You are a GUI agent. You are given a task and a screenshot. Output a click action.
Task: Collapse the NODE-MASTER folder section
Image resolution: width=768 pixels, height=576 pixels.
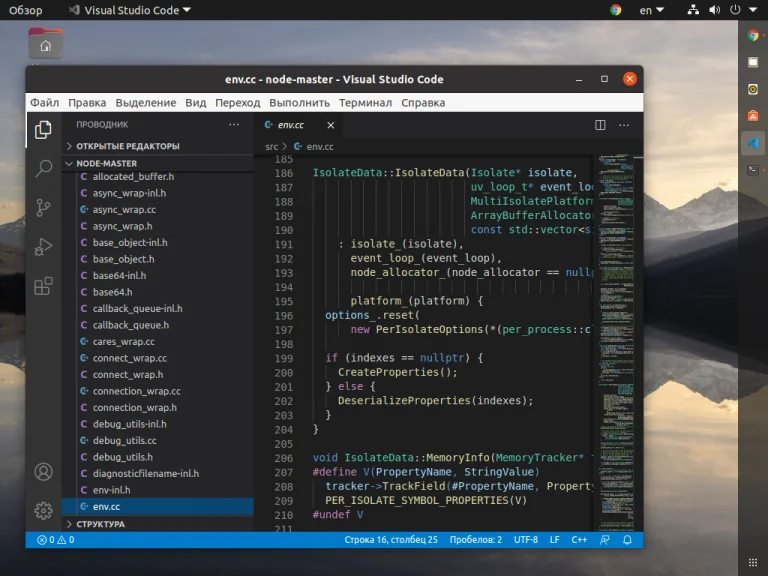(106, 163)
